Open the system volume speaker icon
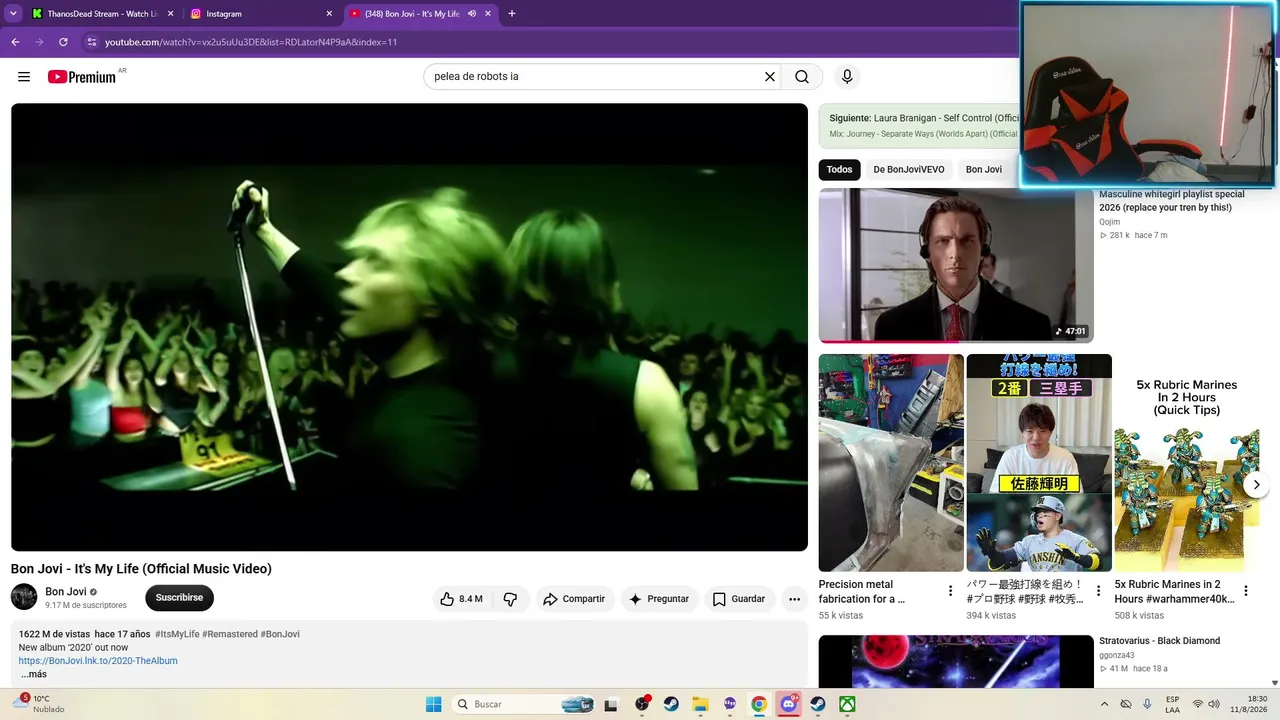 (x=1214, y=704)
